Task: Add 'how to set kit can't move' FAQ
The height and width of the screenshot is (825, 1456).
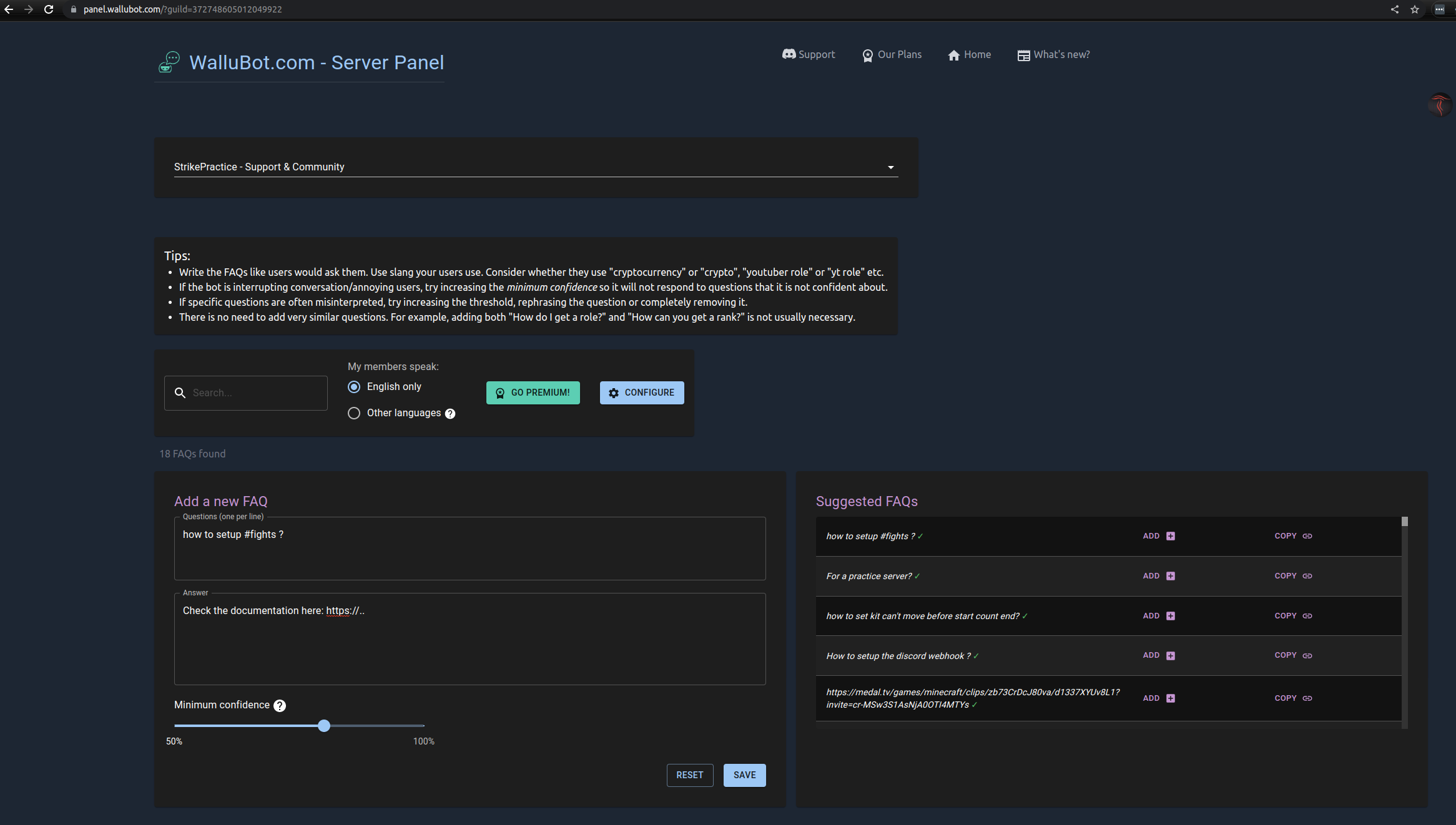Action: tap(1159, 616)
